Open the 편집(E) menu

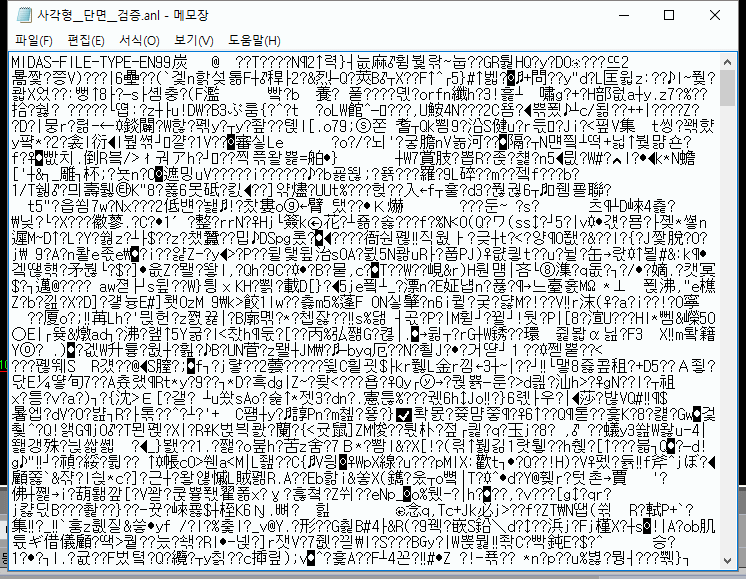click(x=86, y=40)
